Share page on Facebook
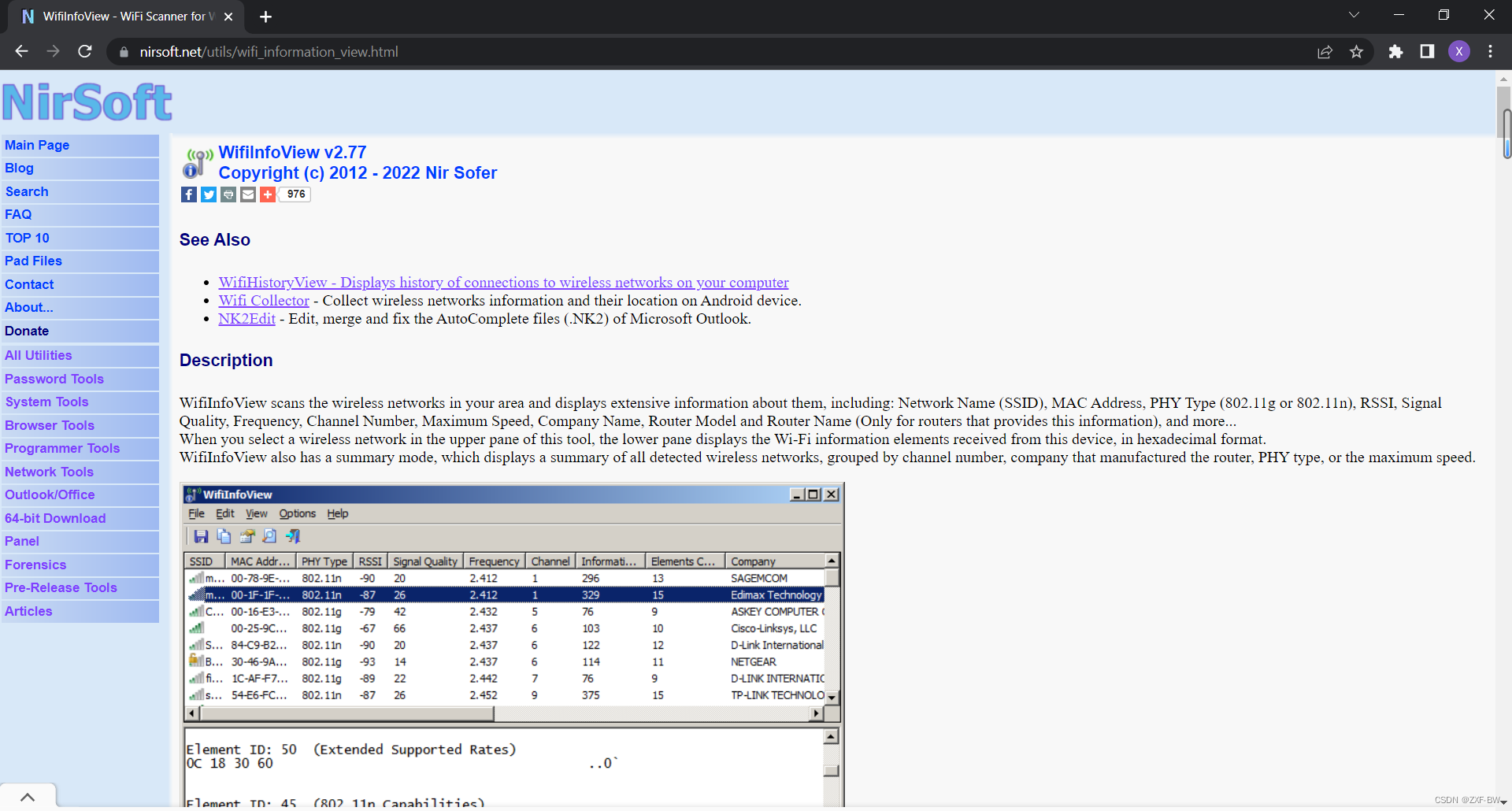The image size is (1512, 811). pyautogui.click(x=189, y=194)
